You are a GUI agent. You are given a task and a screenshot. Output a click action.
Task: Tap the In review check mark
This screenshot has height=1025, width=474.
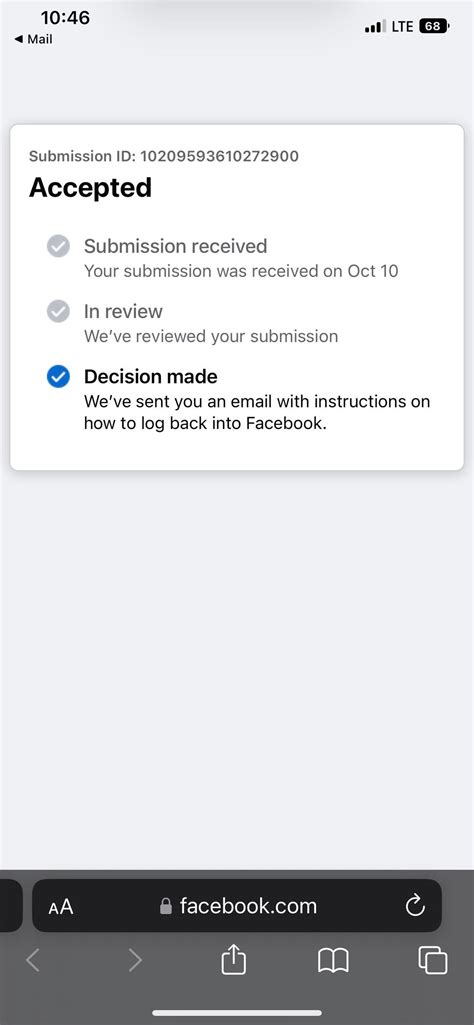point(58,311)
